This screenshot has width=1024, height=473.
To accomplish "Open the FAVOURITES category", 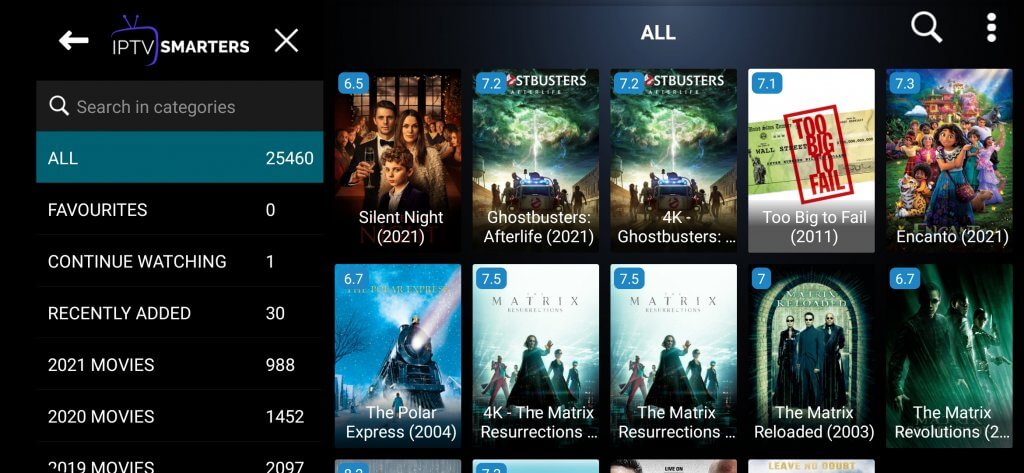I will coord(180,210).
